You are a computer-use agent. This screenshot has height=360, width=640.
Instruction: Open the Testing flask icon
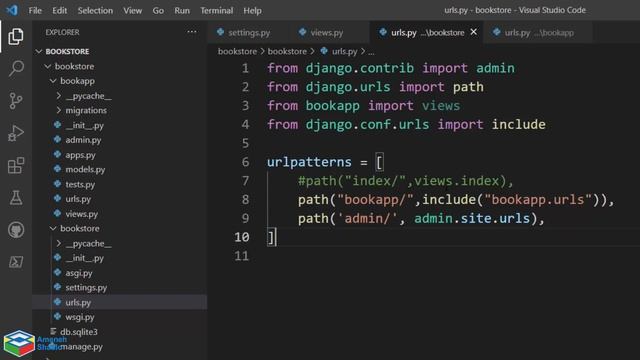tap(16, 198)
